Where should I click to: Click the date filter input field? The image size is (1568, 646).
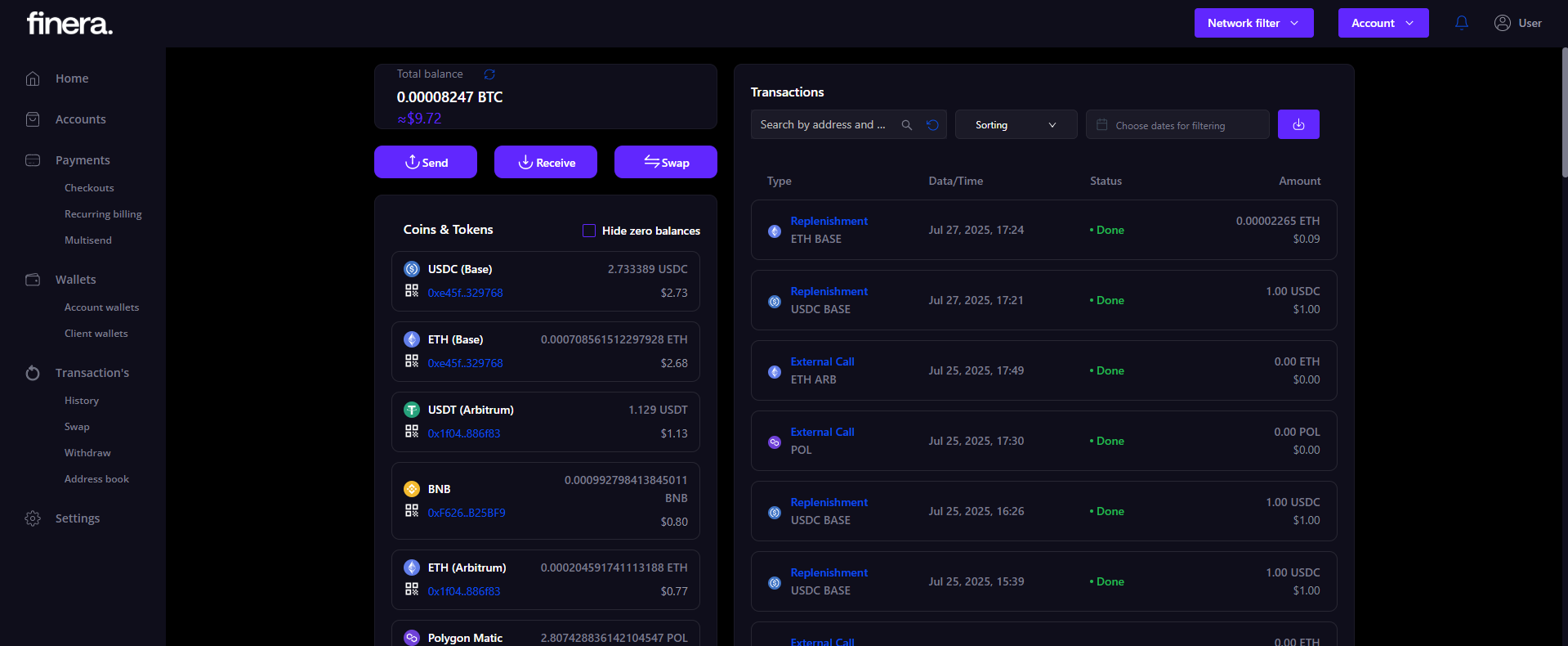[1177, 125]
